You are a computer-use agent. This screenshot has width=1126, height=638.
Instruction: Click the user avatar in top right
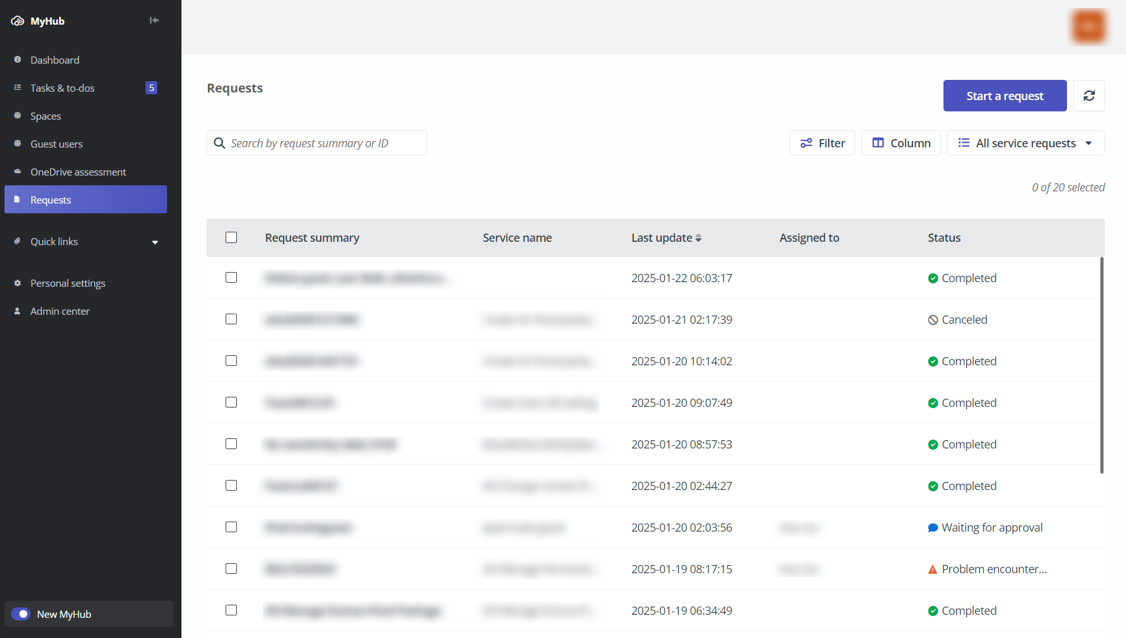(x=1088, y=27)
